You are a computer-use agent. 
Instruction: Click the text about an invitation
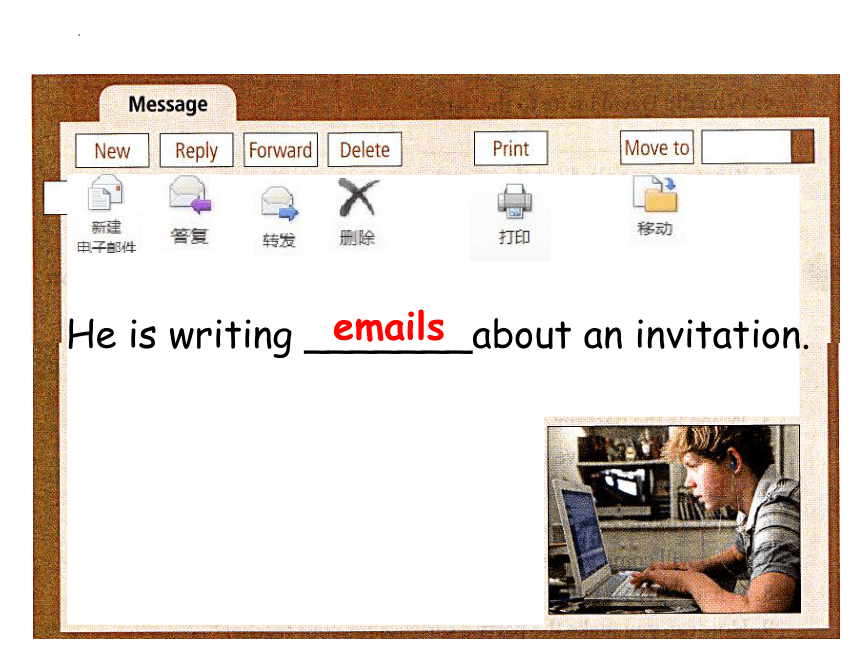coord(641,335)
